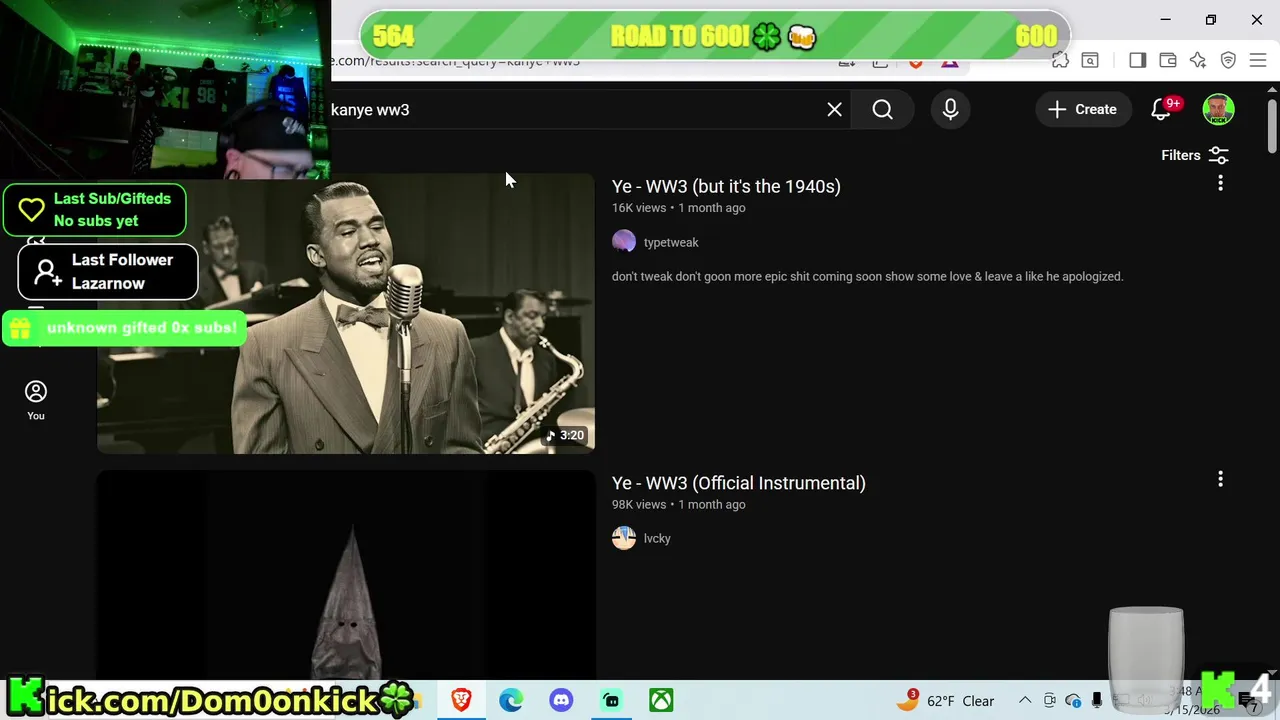The image size is (1280, 720).
Task: Clear the YouTube search box
Action: pos(834,110)
